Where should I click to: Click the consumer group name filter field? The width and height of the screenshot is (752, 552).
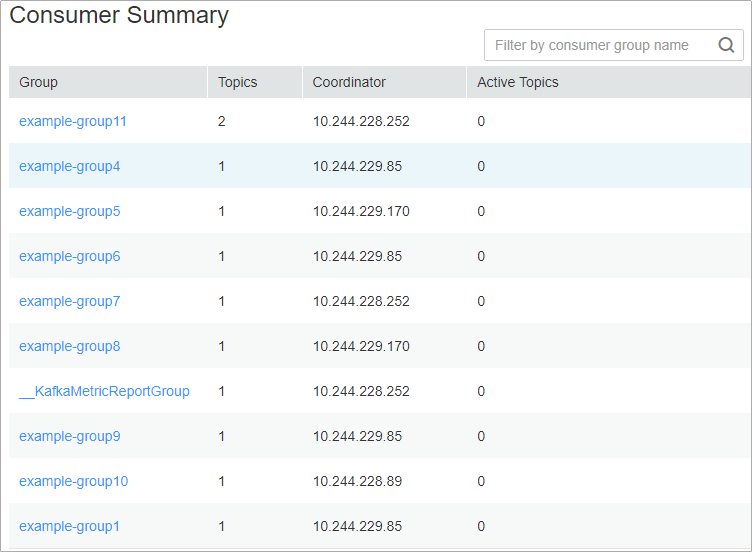point(600,45)
